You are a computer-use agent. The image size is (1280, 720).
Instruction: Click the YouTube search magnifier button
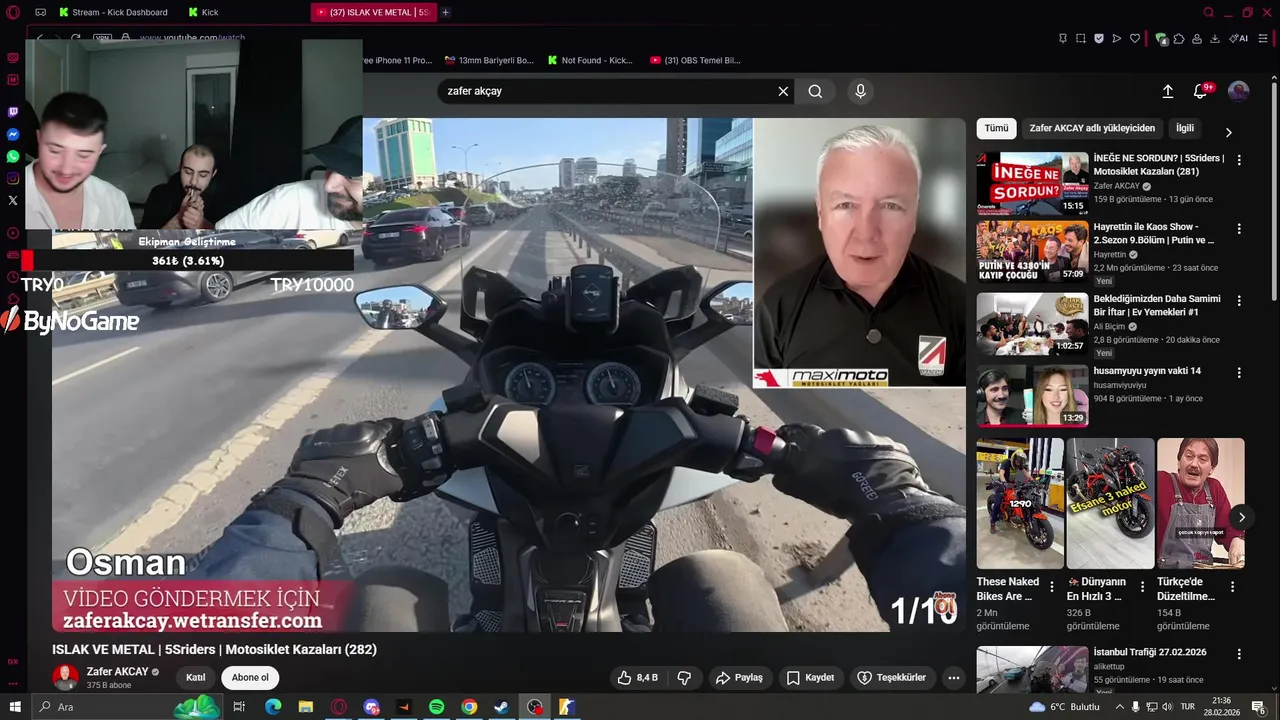point(815,91)
